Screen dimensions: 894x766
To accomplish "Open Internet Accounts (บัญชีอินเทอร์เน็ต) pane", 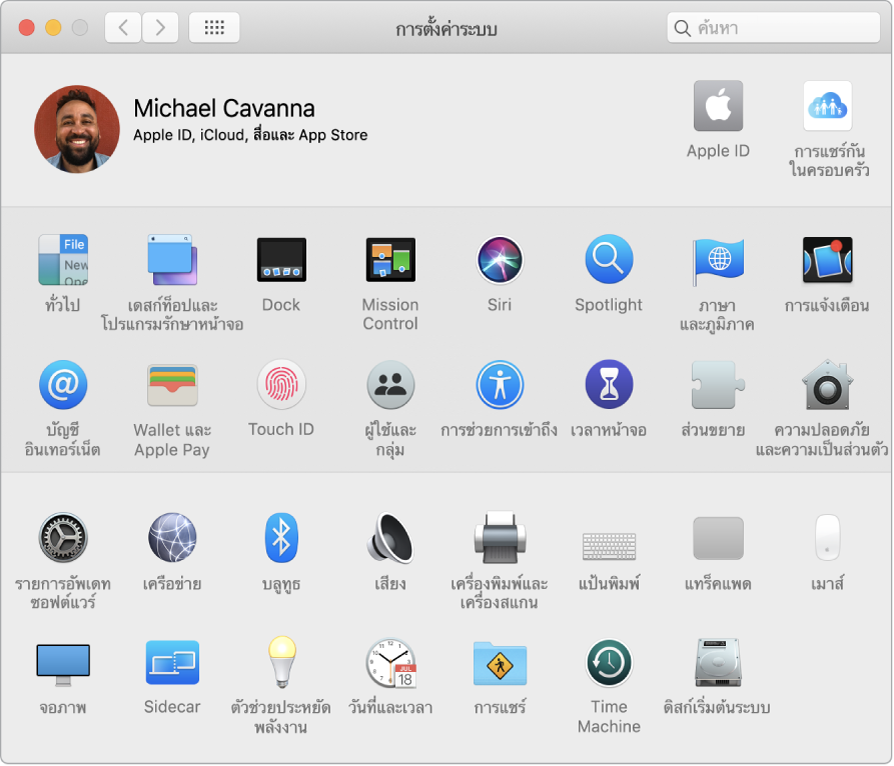I will click(63, 385).
